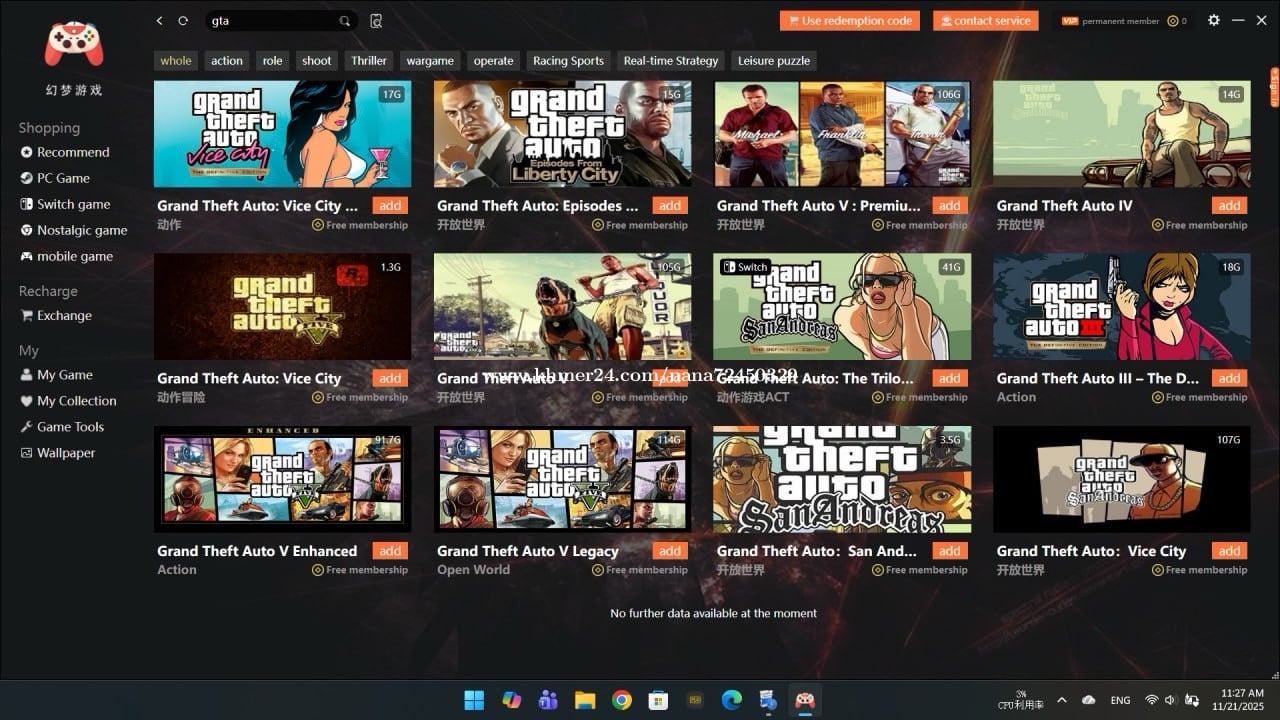This screenshot has height=720, width=1280.
Task: Open Game Tools from the sidebar
Action: pos(70,427)
